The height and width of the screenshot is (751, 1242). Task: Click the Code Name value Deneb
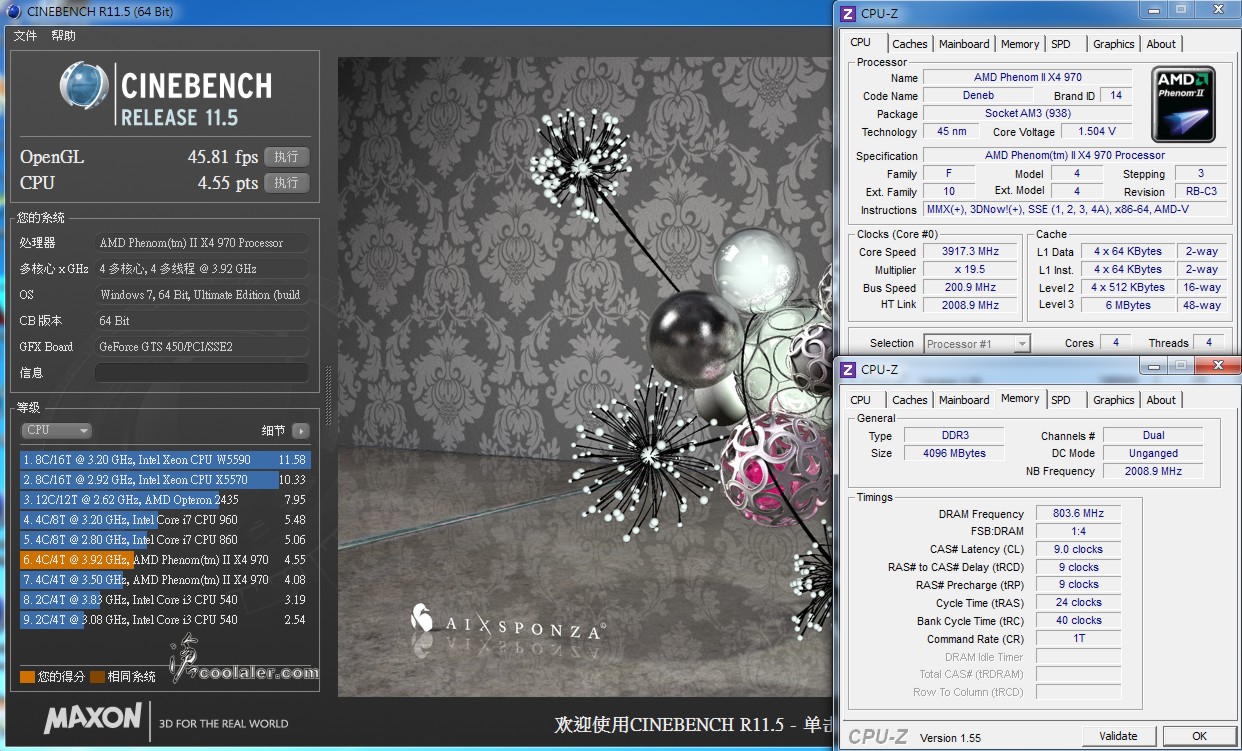pos(977,95)
